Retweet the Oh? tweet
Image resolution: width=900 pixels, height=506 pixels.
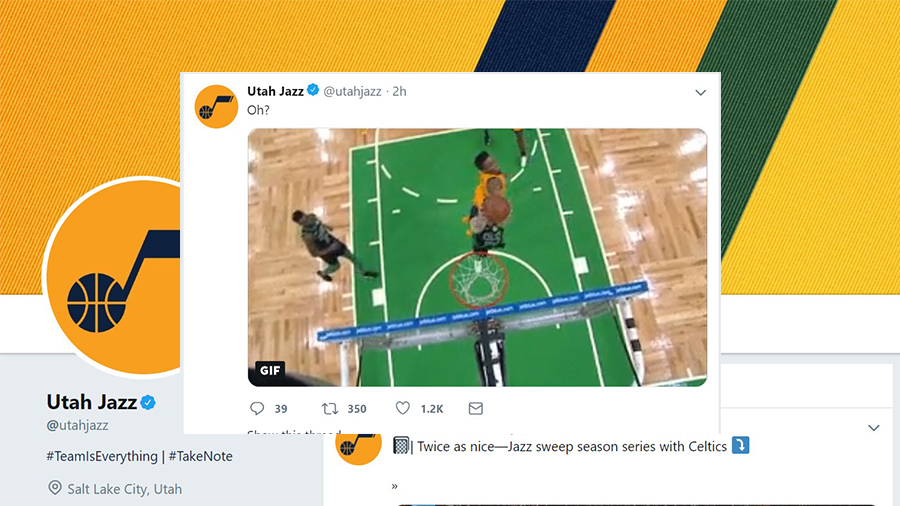coord(329,408)
